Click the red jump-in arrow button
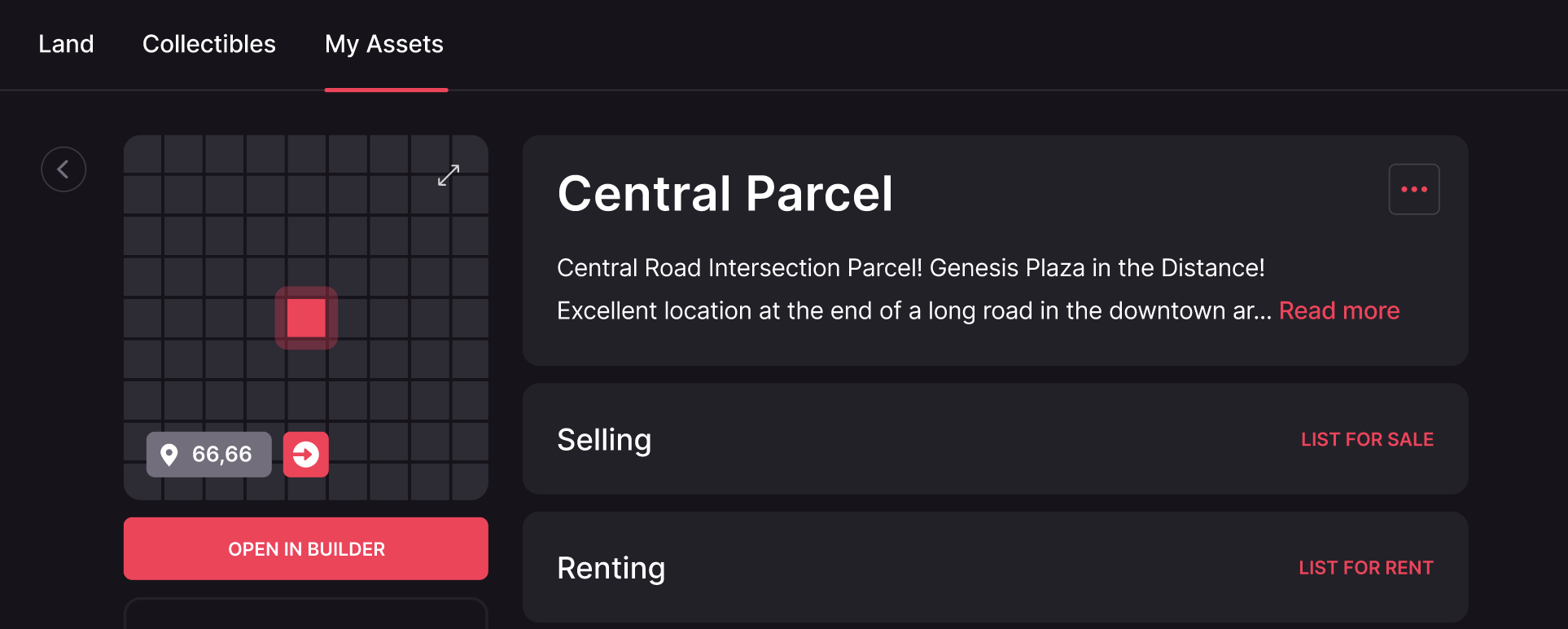The image size is (1568, 629). coord(306,455)
